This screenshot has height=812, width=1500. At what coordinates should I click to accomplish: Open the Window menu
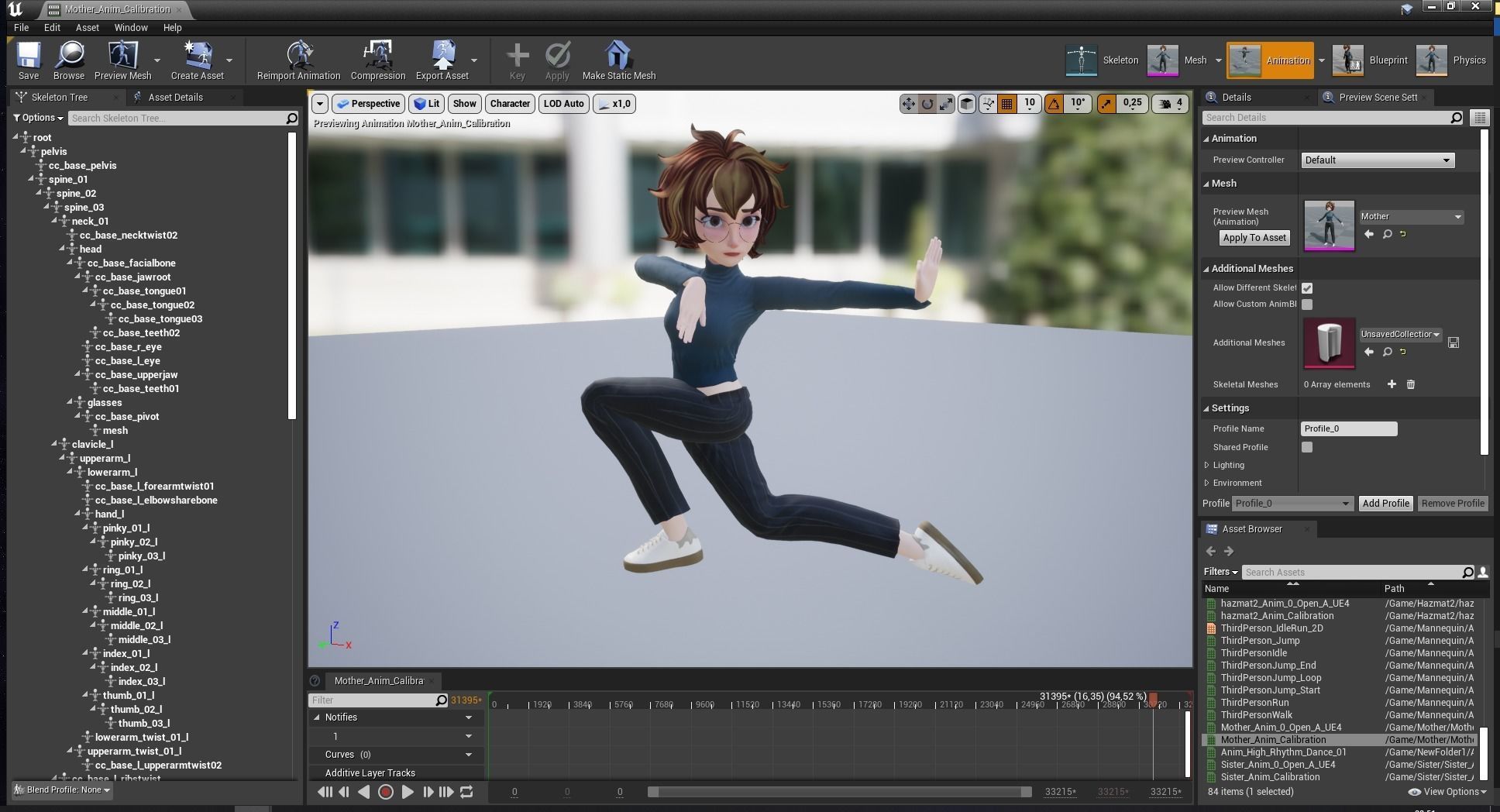tap(131, 27)
